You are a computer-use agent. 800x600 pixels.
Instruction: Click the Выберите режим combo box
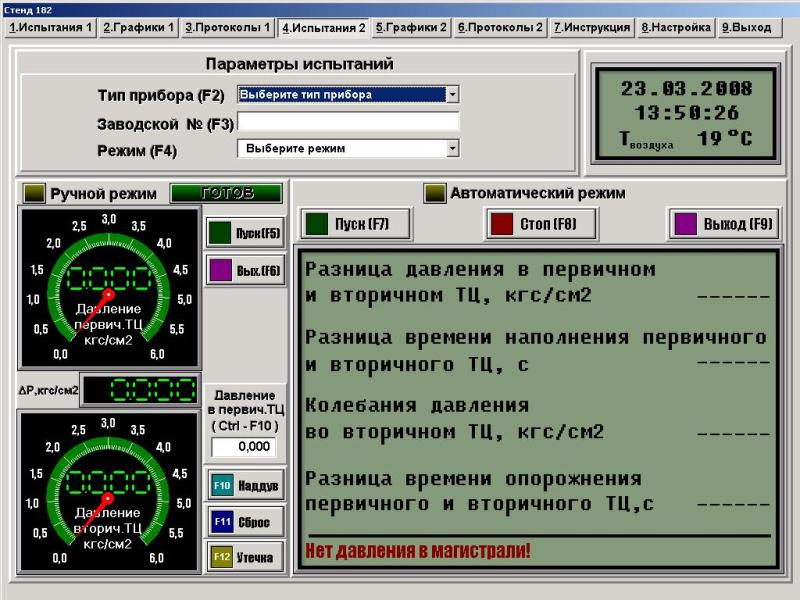coord(340,148)
